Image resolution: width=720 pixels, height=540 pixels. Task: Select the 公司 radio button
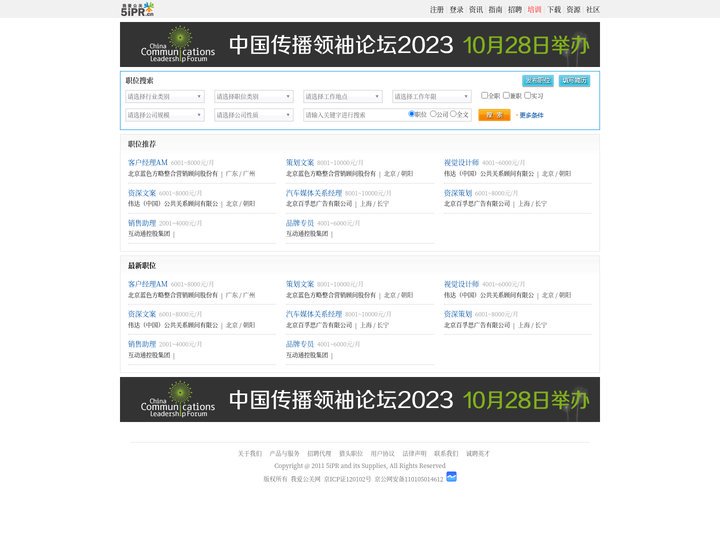pos(433,114)
